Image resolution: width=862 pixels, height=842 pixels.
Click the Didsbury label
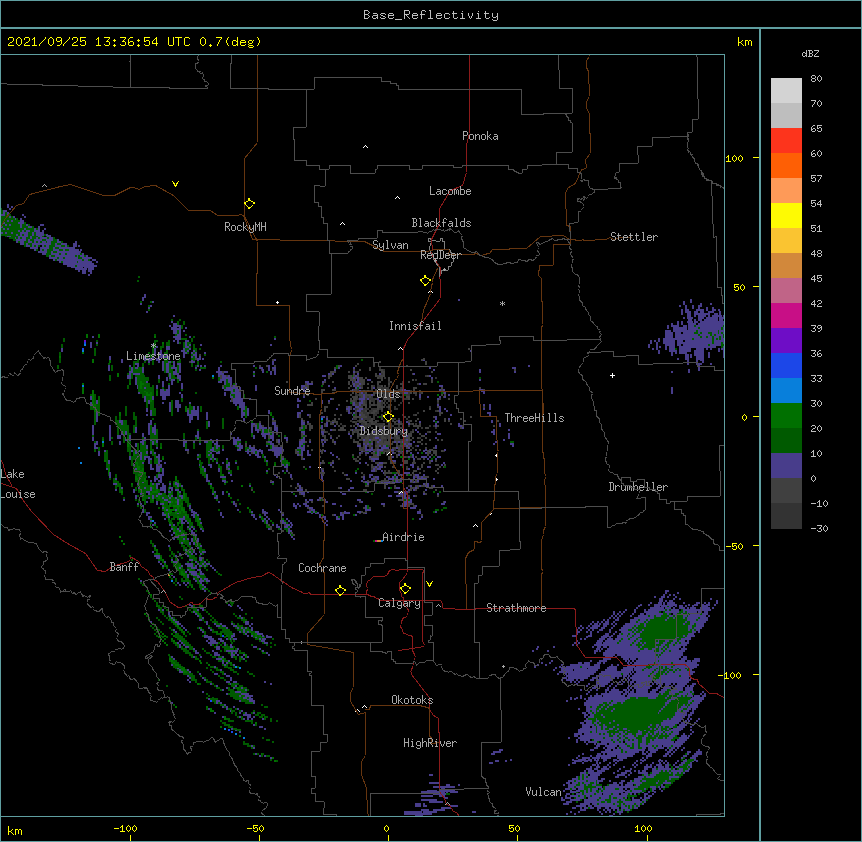384,431
